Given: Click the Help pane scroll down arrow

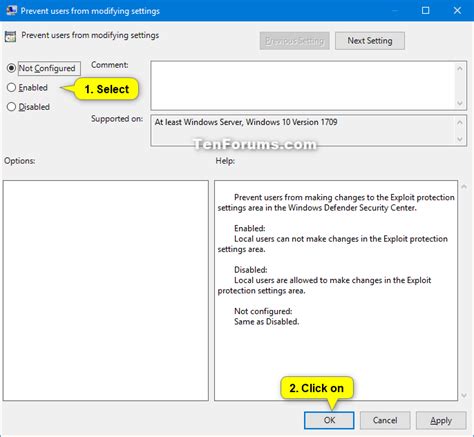Looking at the screenshot, I should (x=464, y=395).
